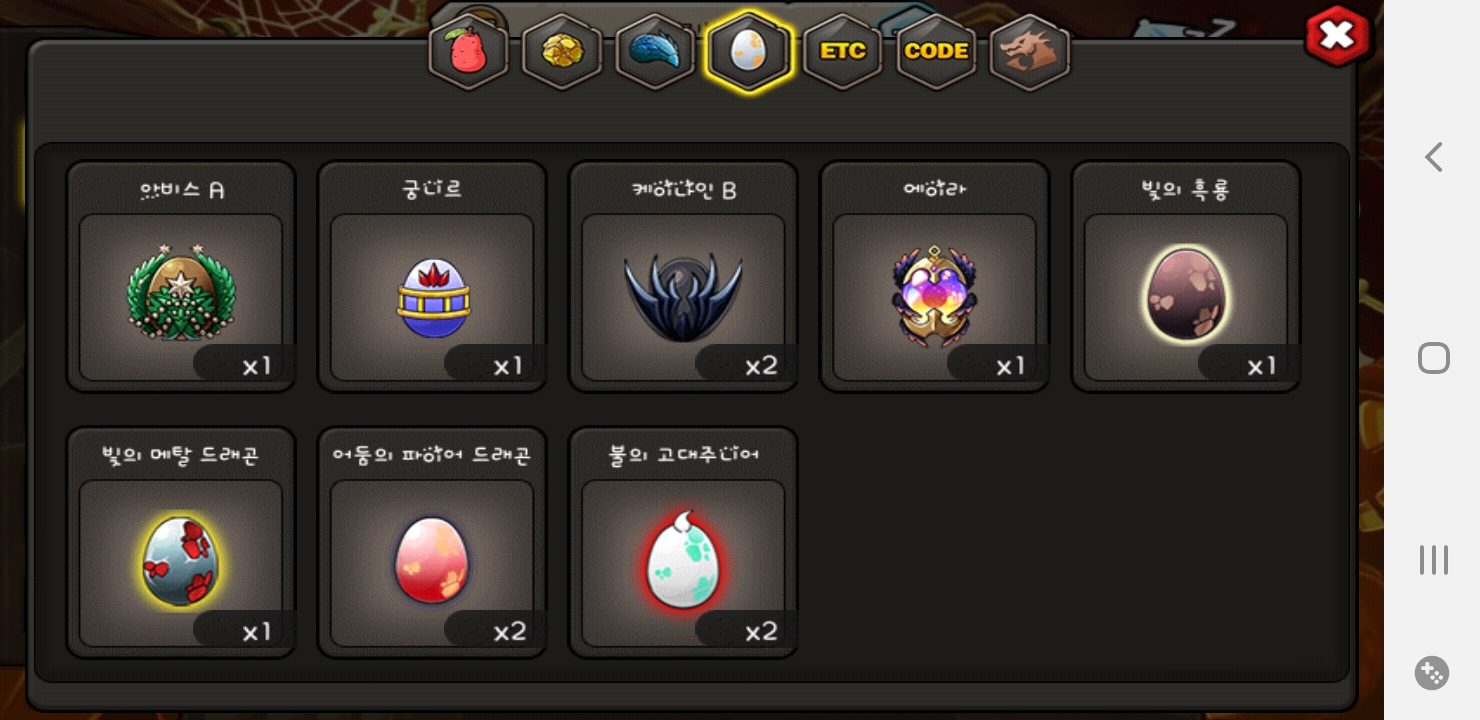Close the inventory with red X
The image size is (1480, 720).
1337,36
